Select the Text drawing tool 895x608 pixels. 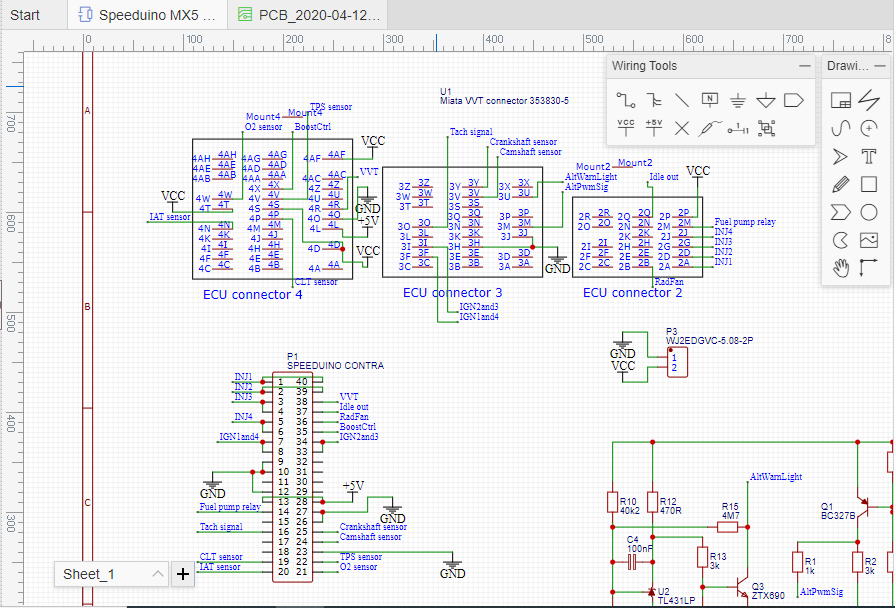pyautogui.click(x=869, y=156)
